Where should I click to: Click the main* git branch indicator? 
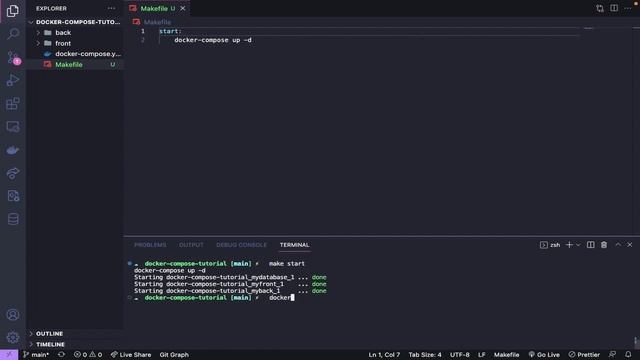pos(36,355)
